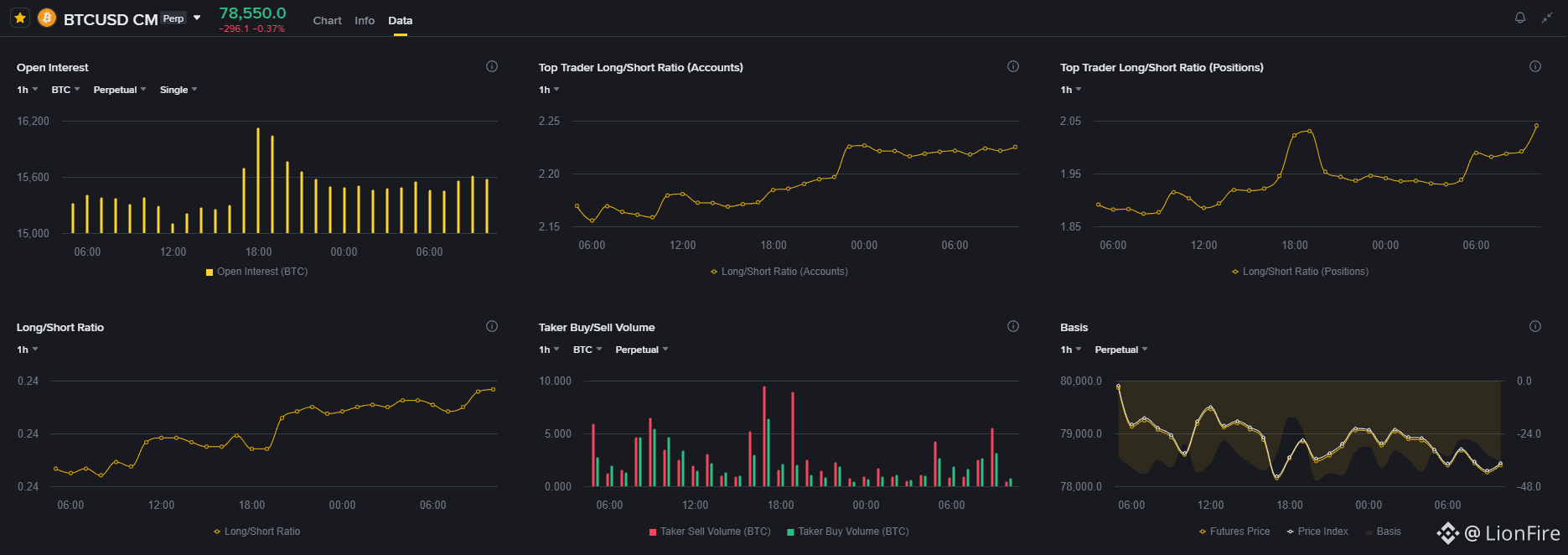Toggle the Long/Short Ratio (Positions) legend series
Image resolution: width=1568 pixels, height=555 pixels.
pos(1300,272)
